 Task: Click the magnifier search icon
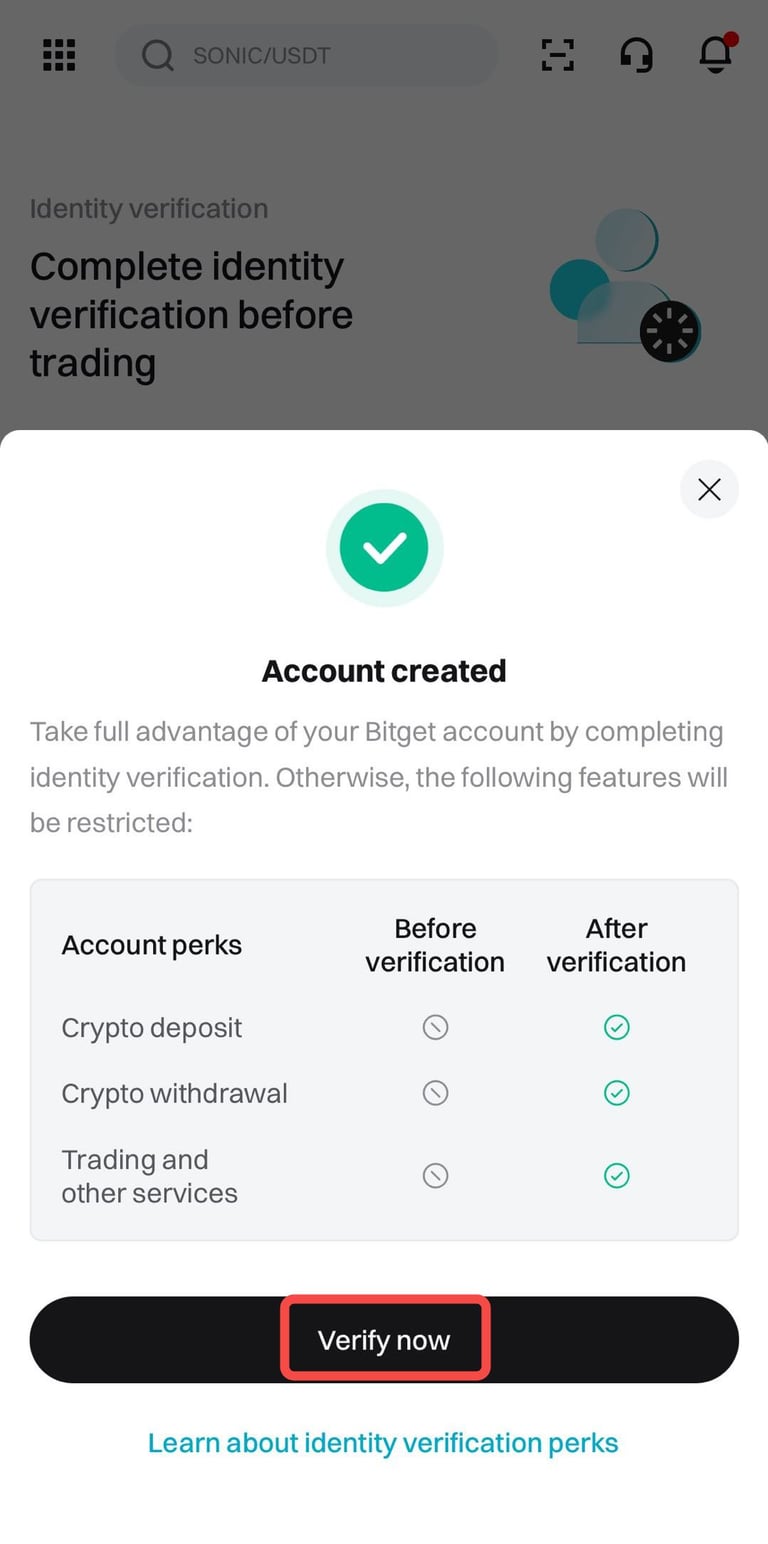(157, 55)
